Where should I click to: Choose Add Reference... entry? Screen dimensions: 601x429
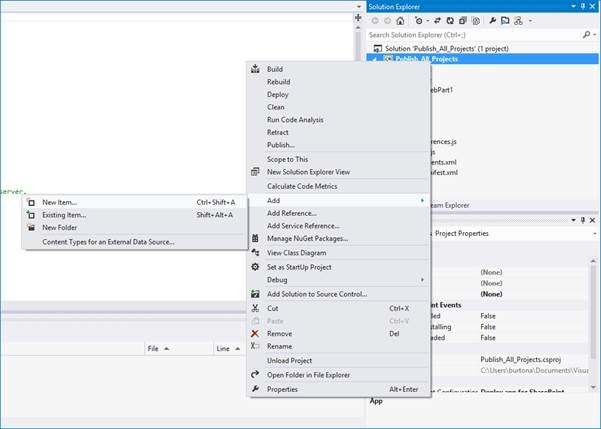(x=339, y=213)
